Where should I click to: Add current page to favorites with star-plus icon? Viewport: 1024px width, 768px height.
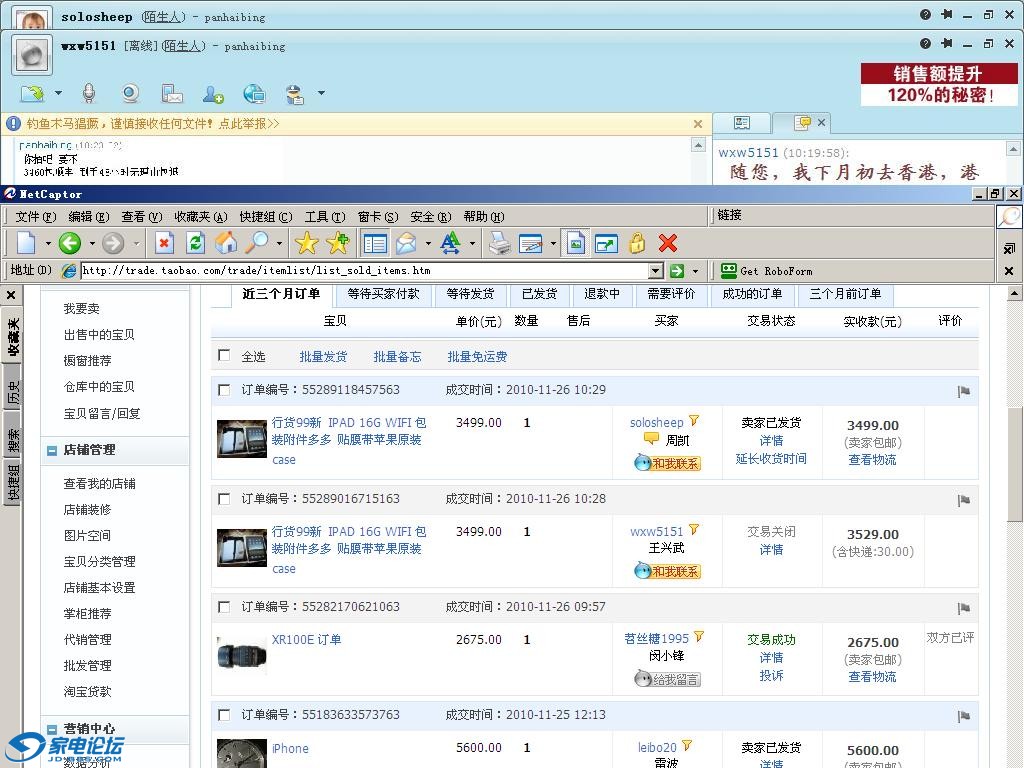coord(334,243)
